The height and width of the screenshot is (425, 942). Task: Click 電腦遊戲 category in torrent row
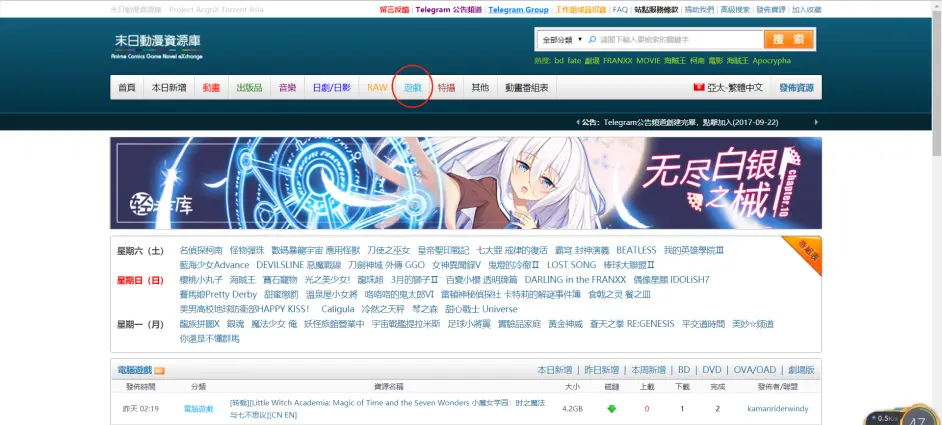pos(199,409)
